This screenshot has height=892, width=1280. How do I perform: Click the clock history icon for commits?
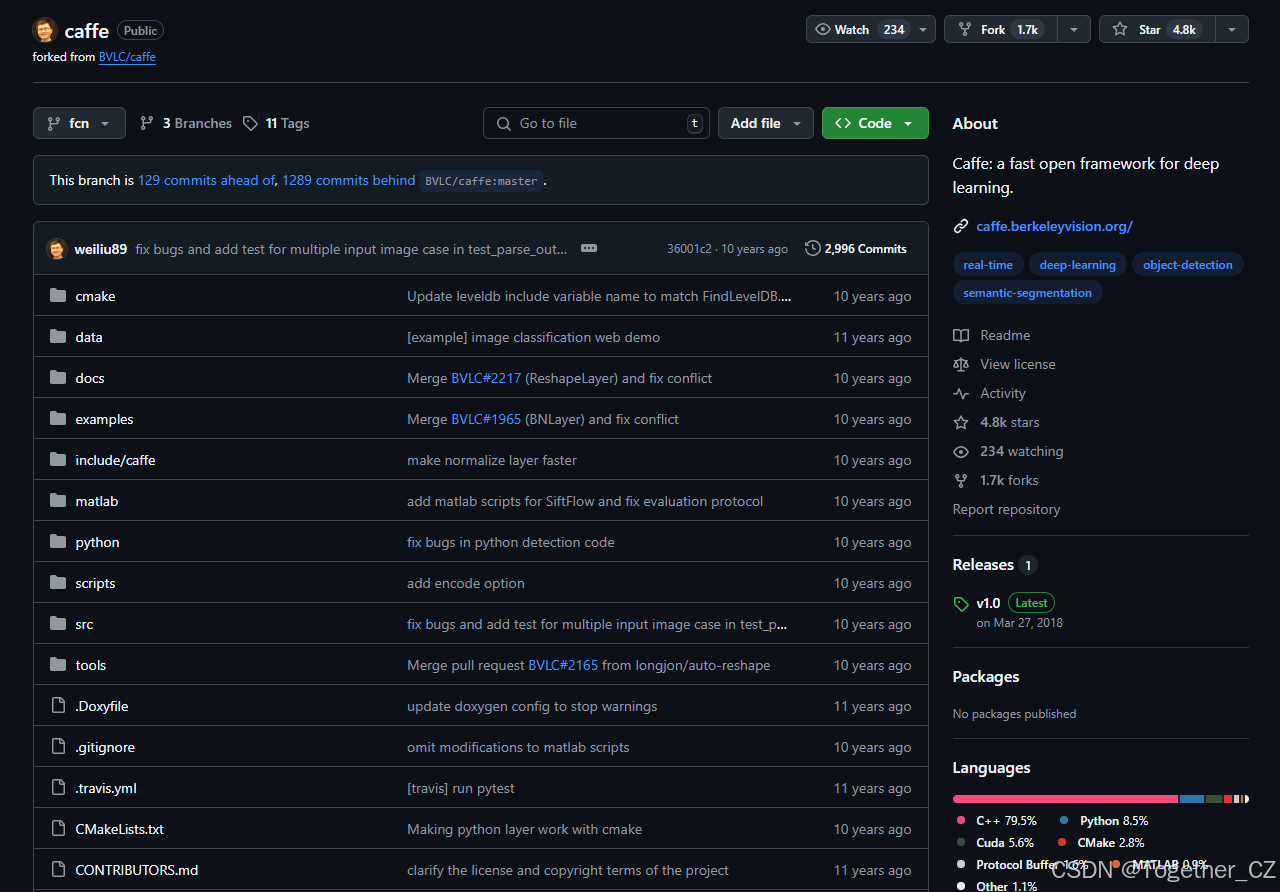coord(813,248)
